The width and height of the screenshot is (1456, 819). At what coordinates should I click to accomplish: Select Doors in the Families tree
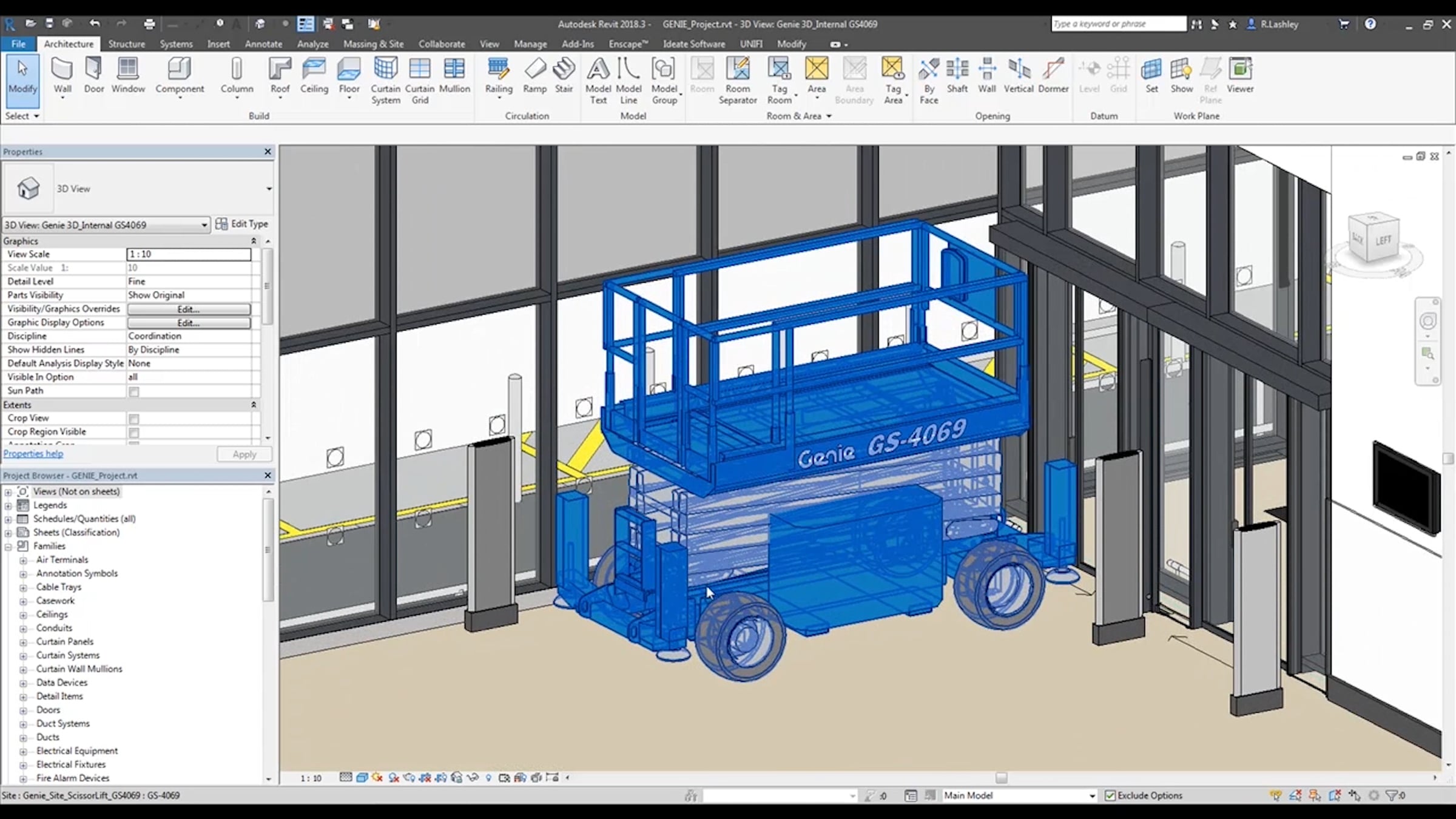tap(48, 710)
